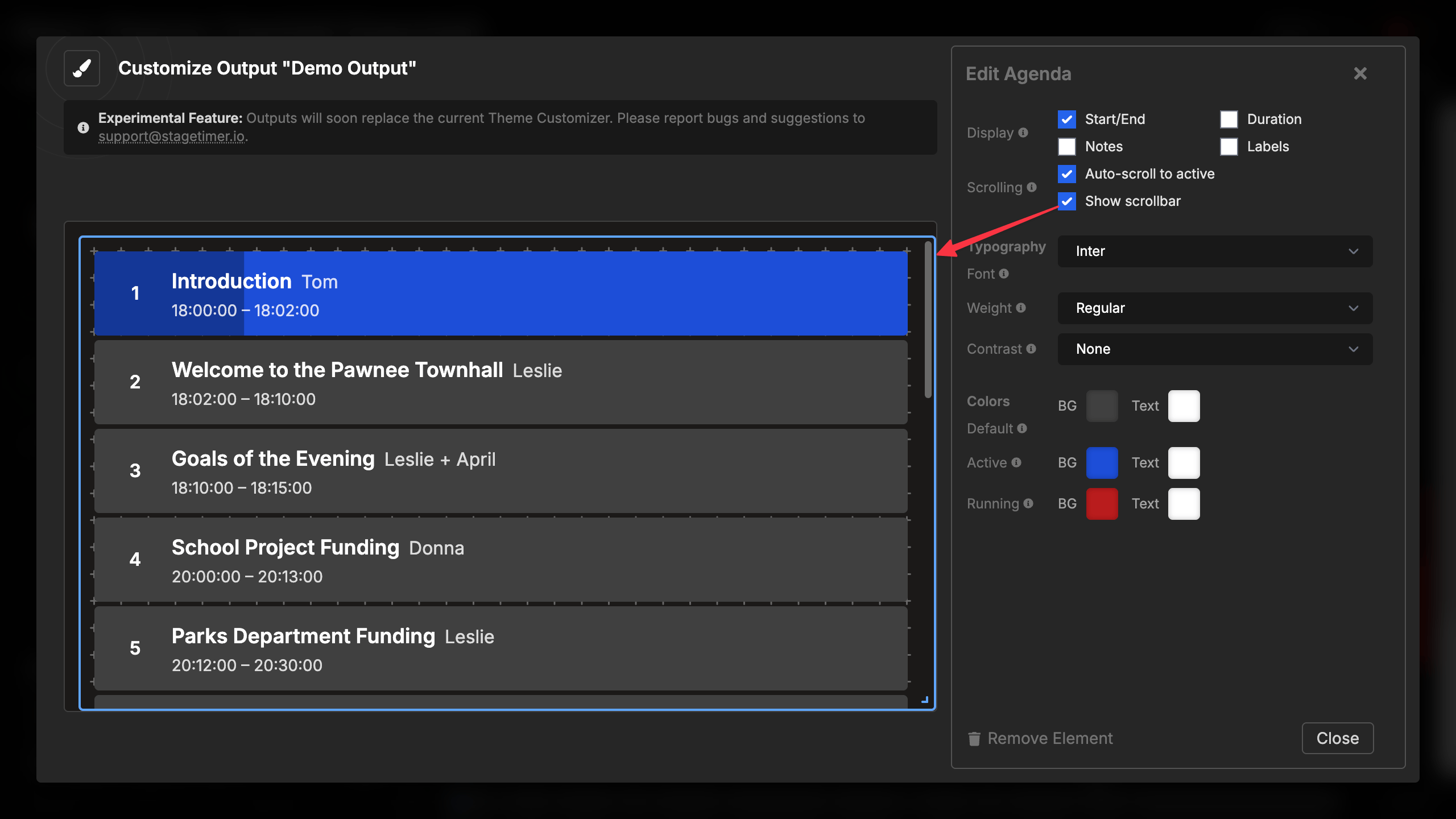Screen dimensions: 1456x819
Task: Click the info icon beside Display
Action: [x=1023, y=133]
